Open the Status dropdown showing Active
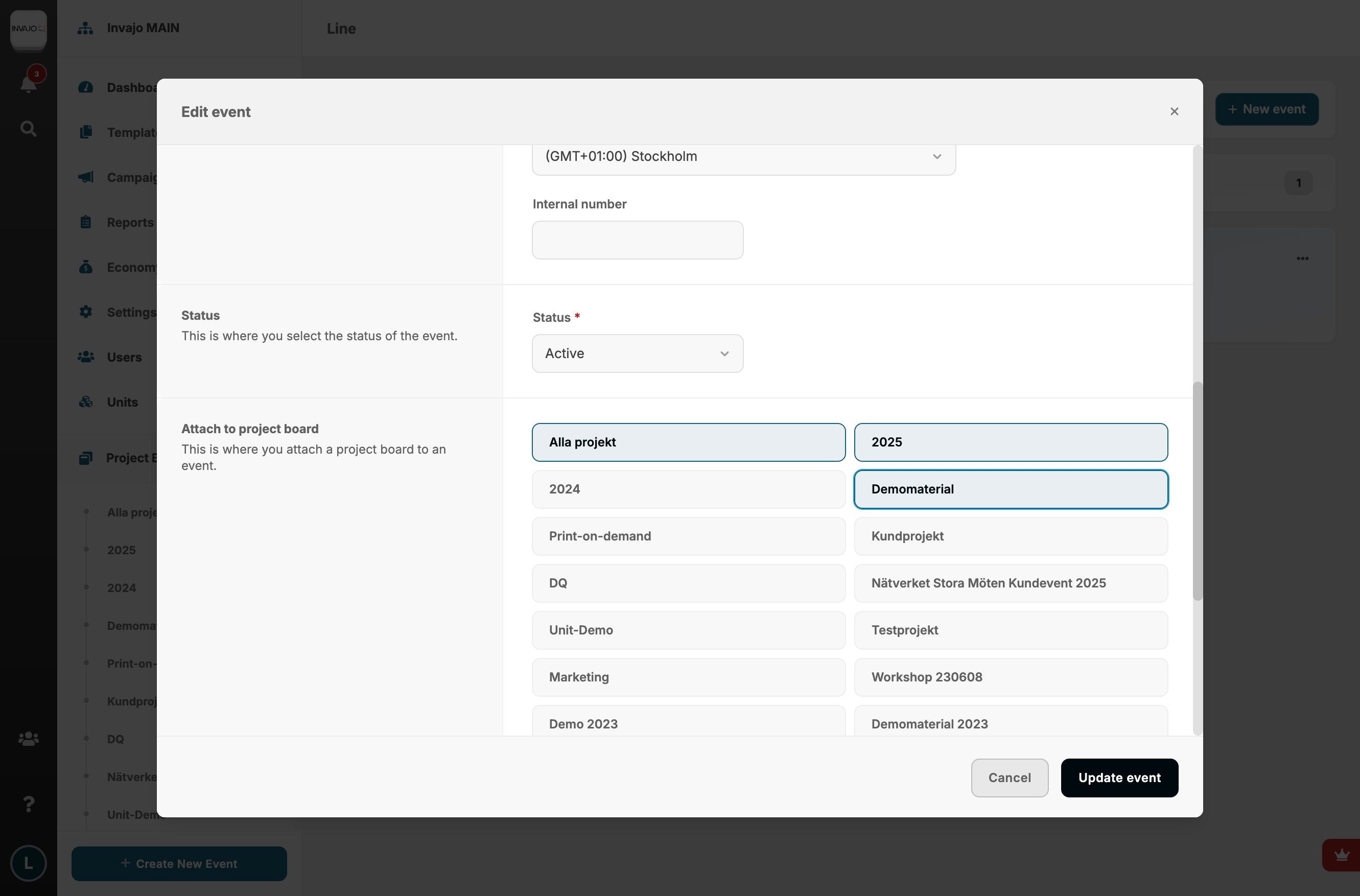Screen dimensions: 1360x896 coord(637,353)
